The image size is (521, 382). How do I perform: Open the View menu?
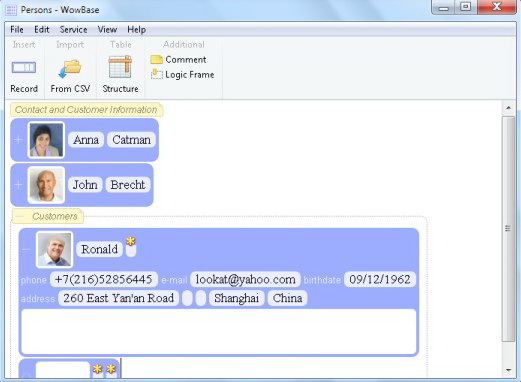click(x=107, y=30)
